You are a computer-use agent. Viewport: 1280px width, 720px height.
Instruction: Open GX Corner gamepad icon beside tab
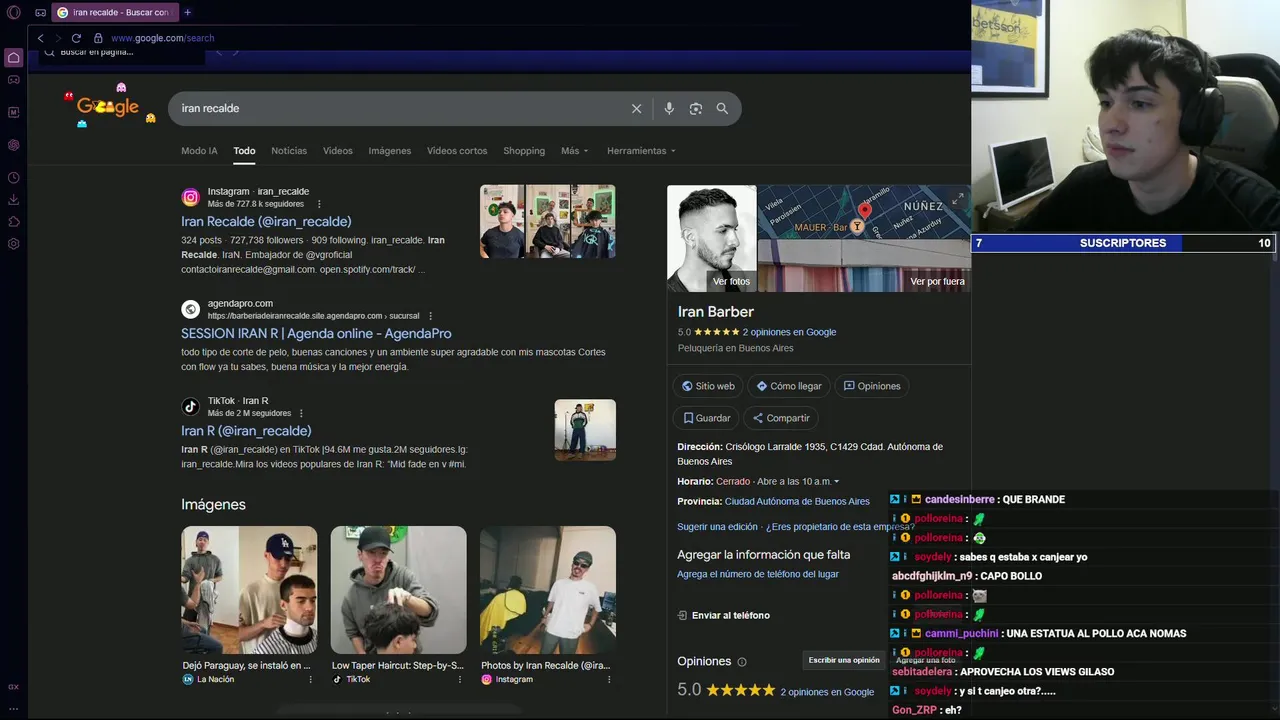tap(40, 13)
